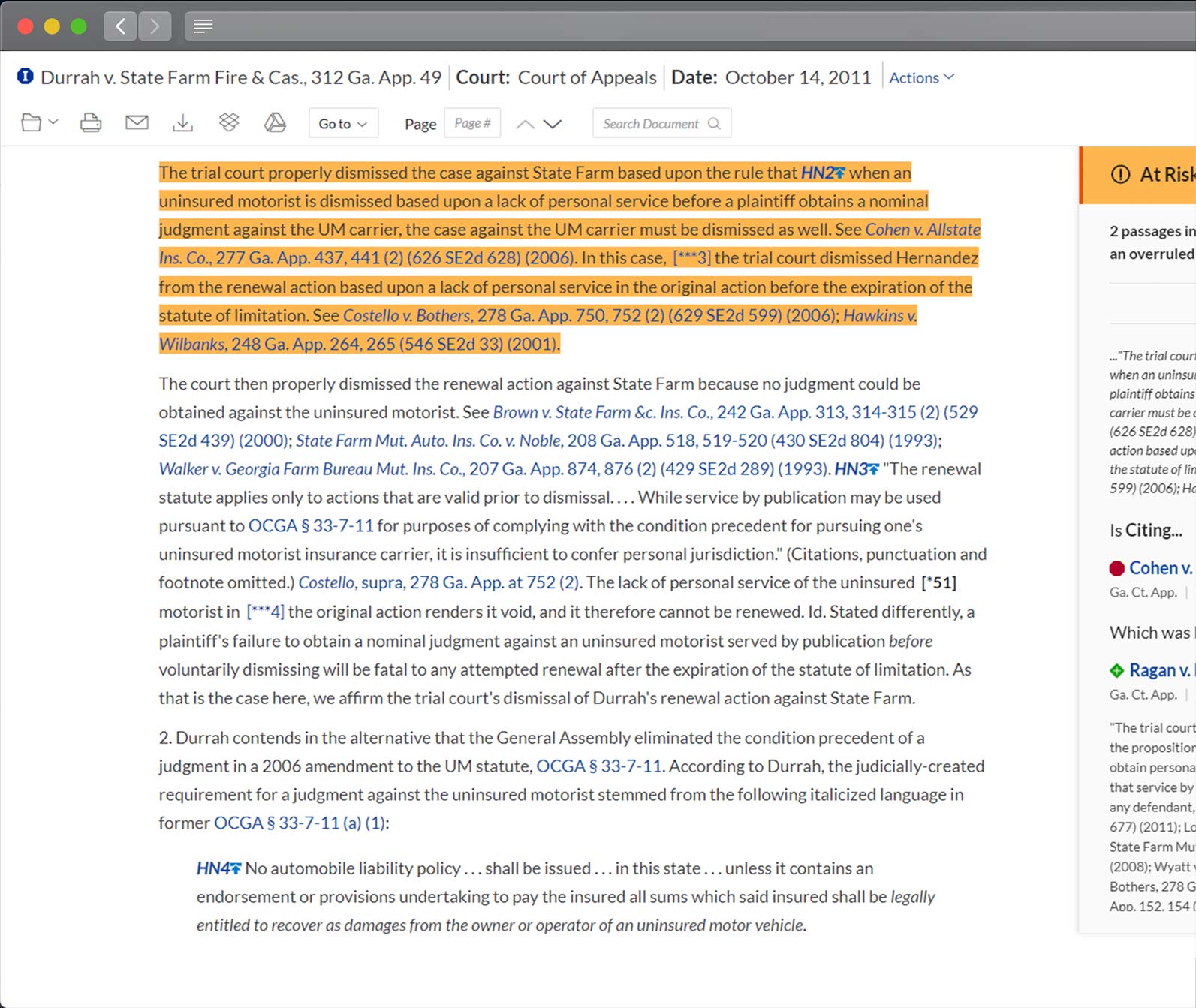Open the reader view lines icon

[x=203, y=26]
